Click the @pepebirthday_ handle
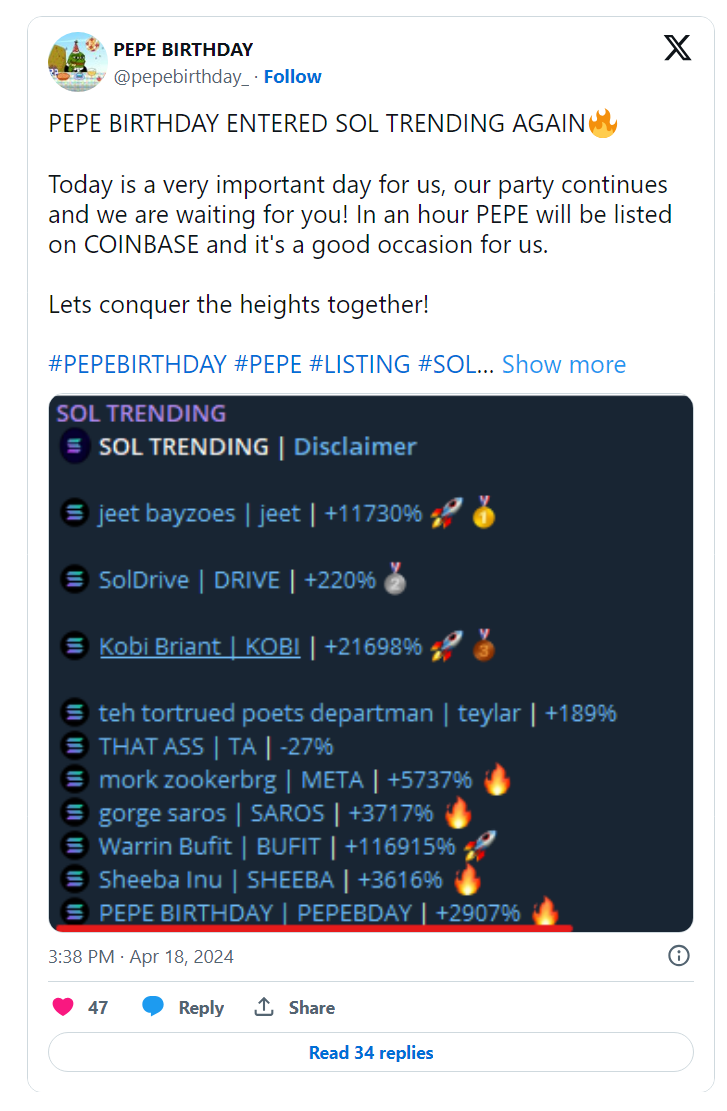Screen dimensions: 727x1111 (181, 77)
